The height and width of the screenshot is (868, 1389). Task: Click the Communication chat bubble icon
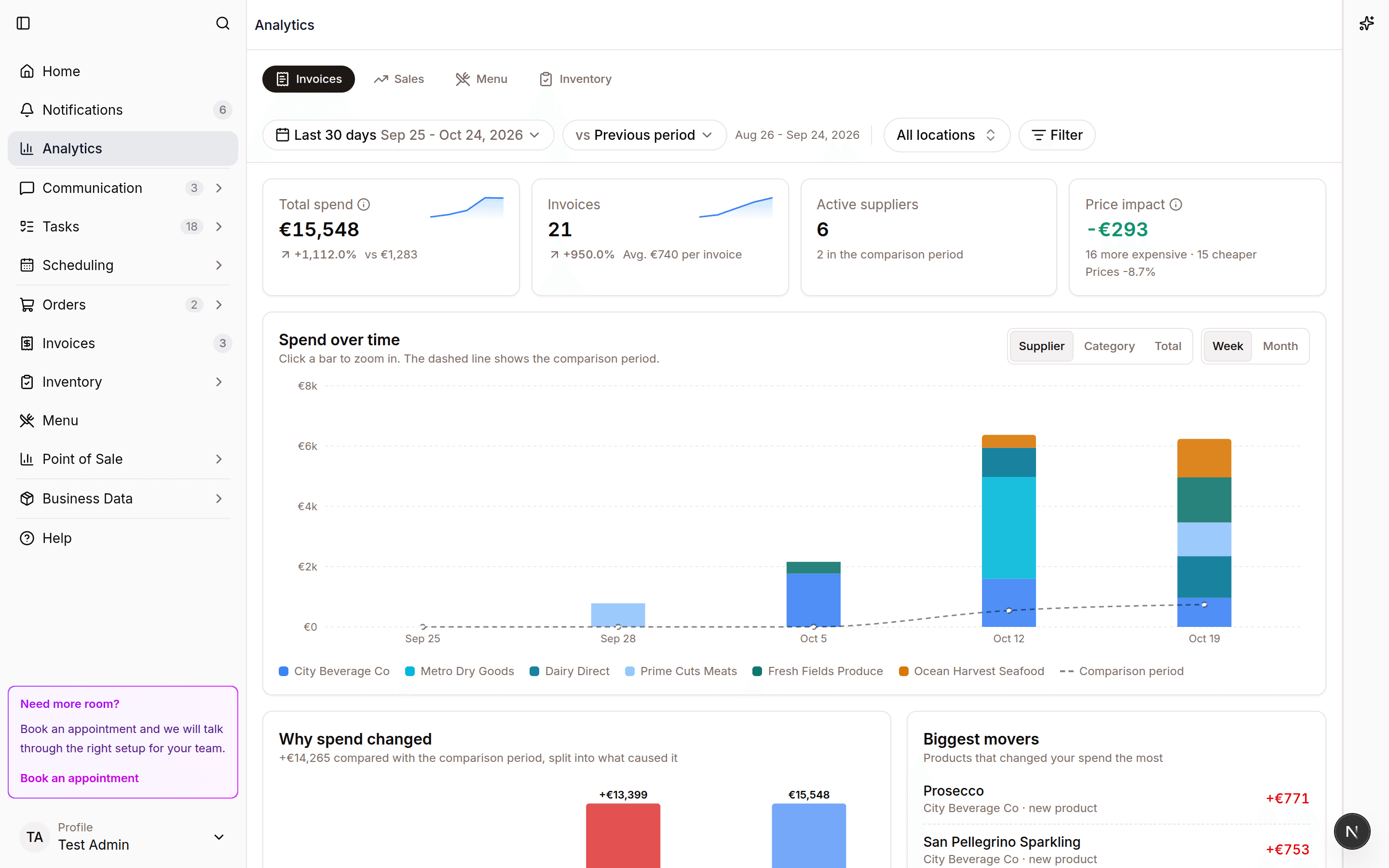[x=27, y=188]
